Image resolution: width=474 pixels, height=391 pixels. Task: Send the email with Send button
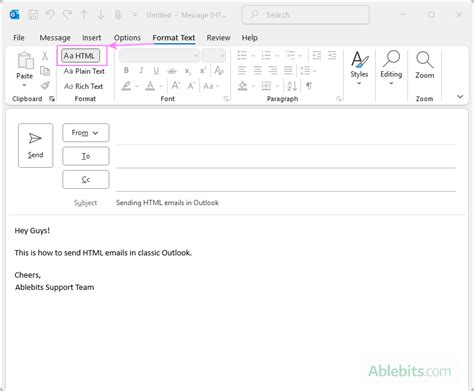pyautogui.click(x=36, y=145)
